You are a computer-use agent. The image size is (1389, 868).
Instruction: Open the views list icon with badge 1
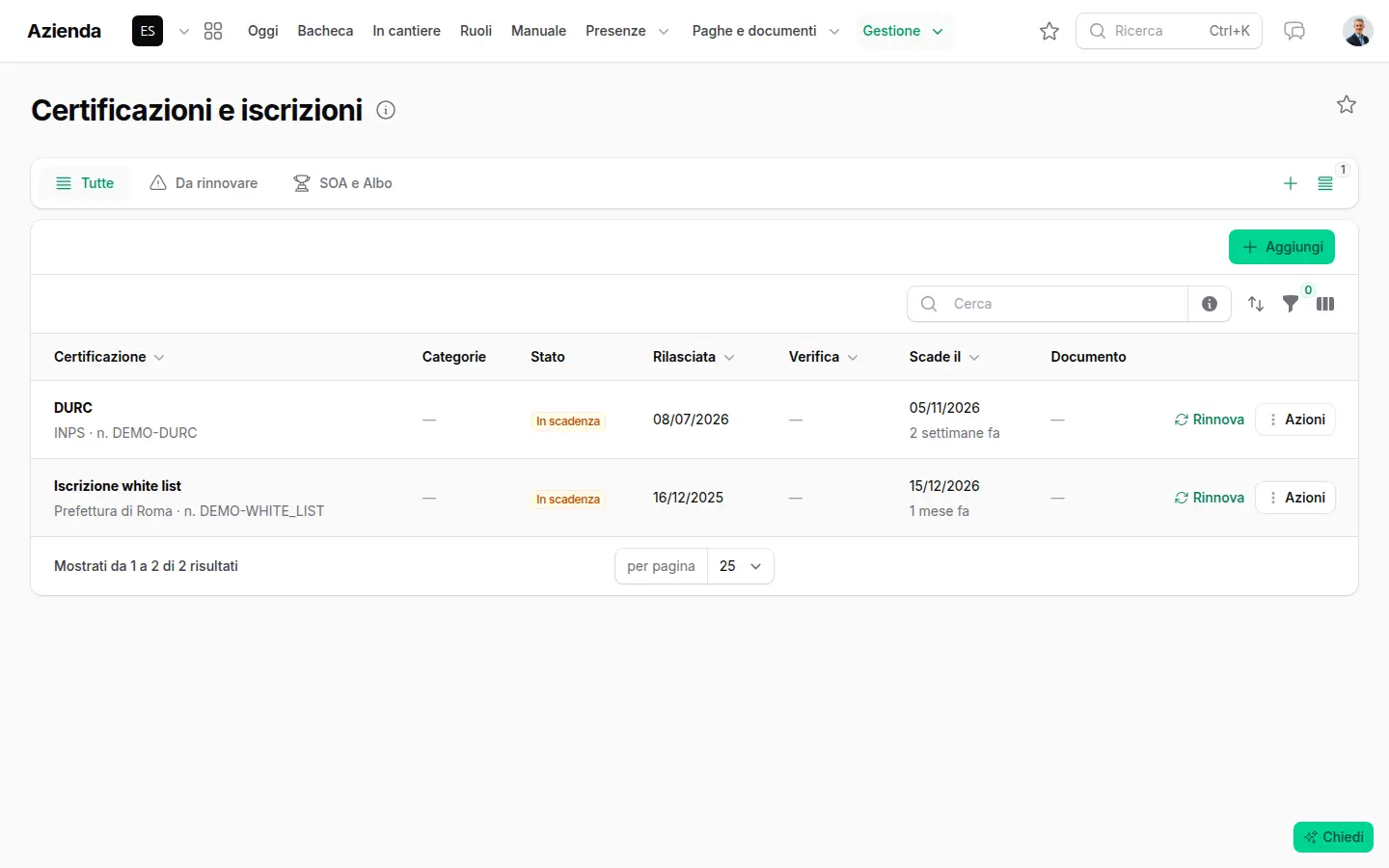[1325, 183]
